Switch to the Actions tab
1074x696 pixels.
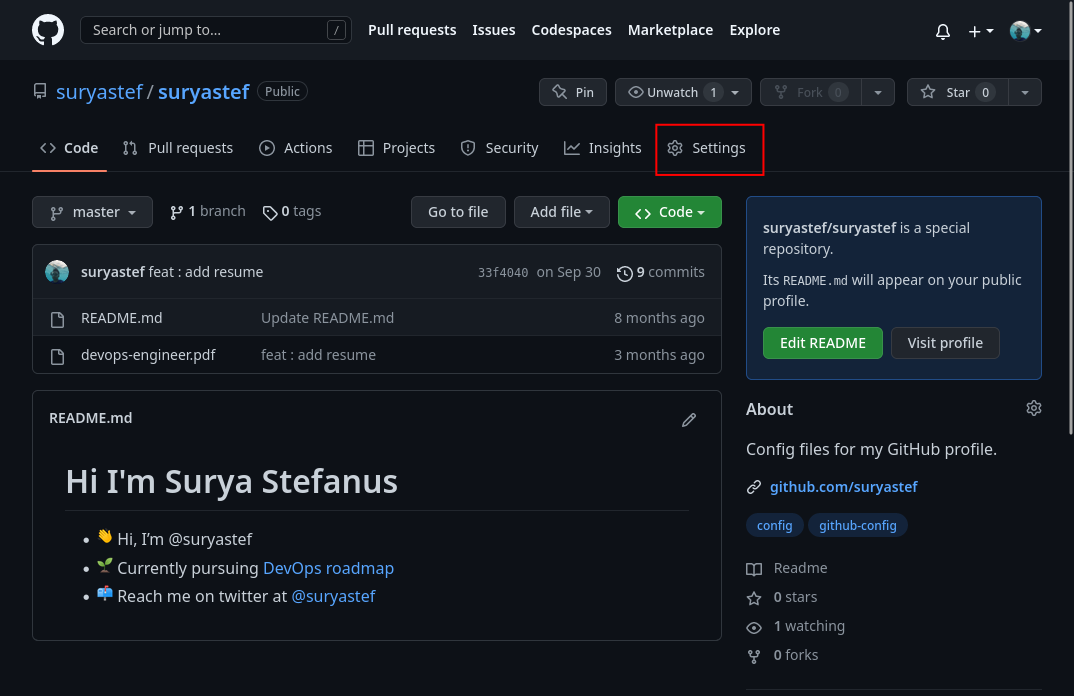coord(296,148)
